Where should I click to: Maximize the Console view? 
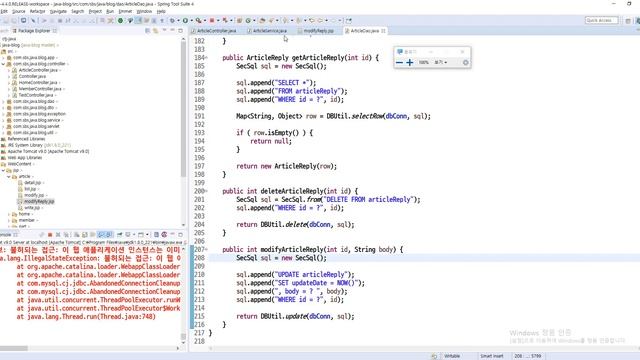180,235
